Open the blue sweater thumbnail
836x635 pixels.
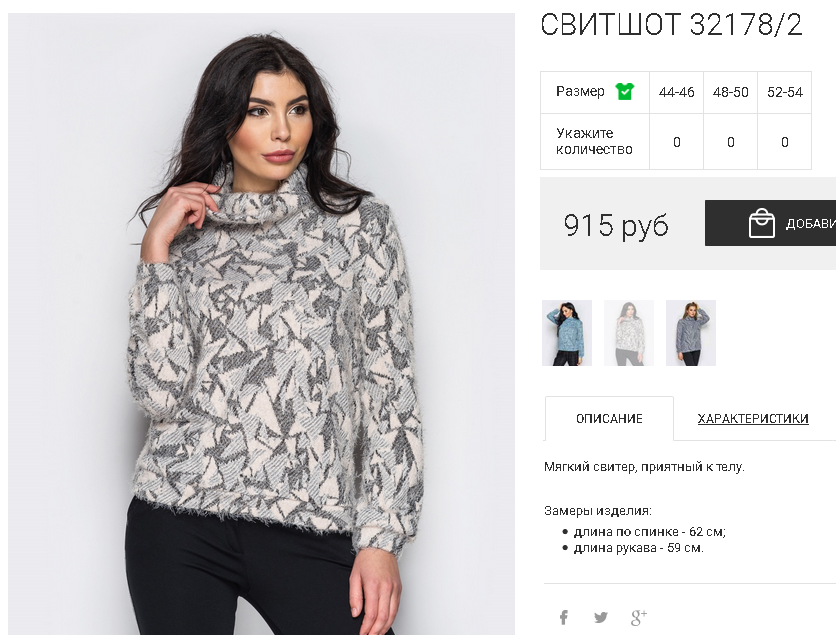click(x=567, y=333)
